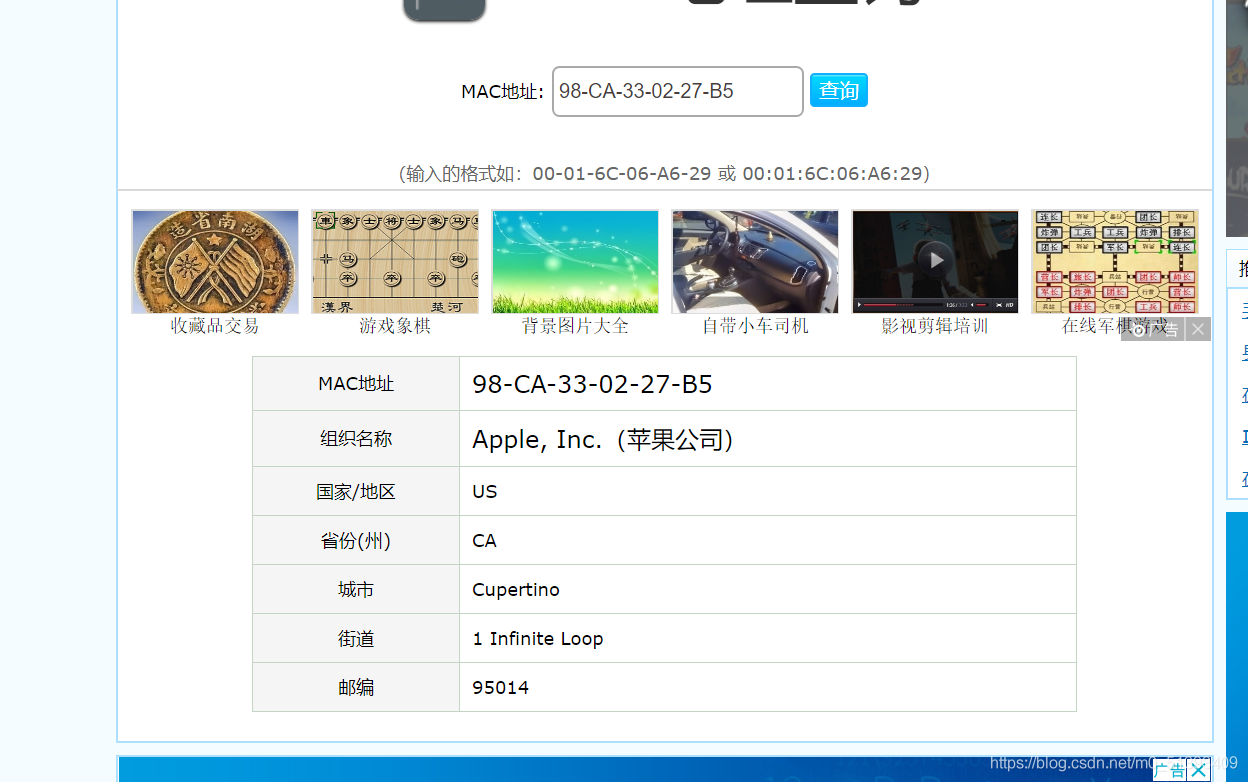Open the 游戏象棋 chessboard thumbnail
1248x782 pixels.
[395, 262]
